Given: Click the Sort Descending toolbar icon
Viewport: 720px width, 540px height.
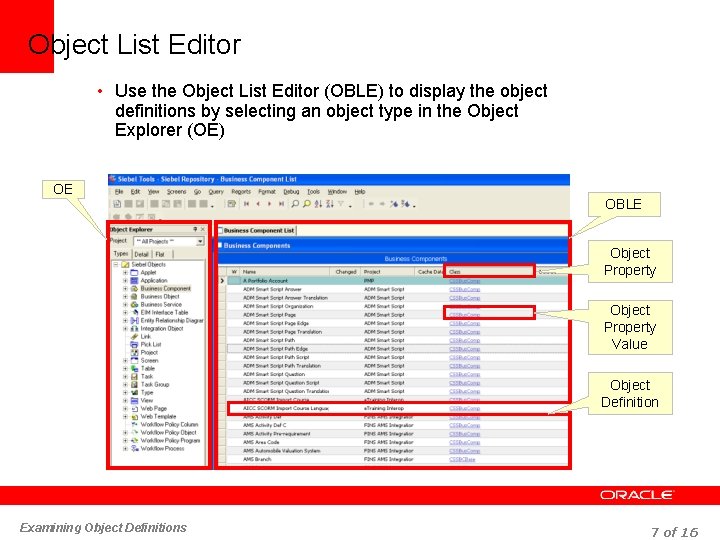Looking at the screenshot, I should pos(330,204).
